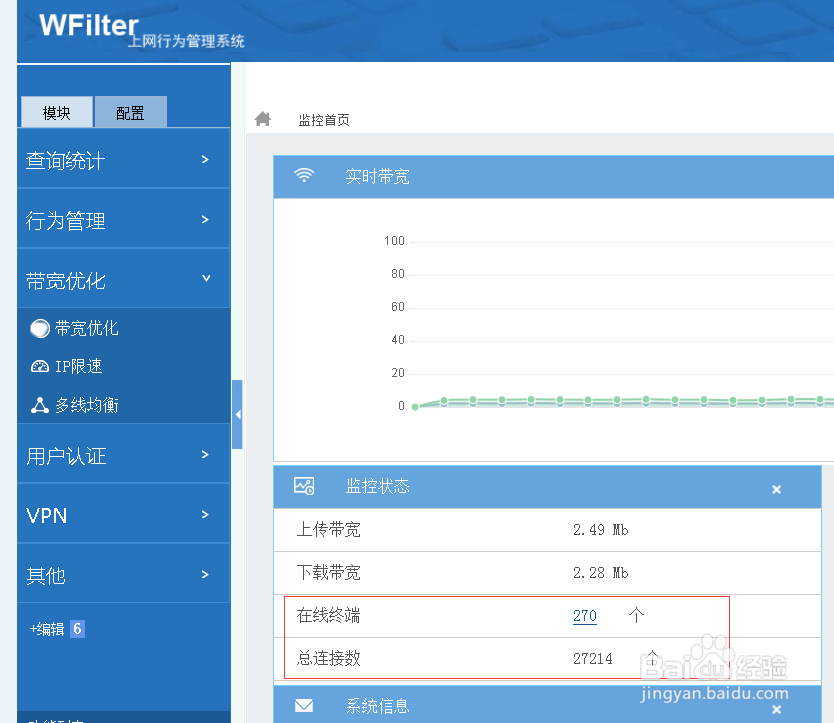Expand the 查询统计 menu
834x723 pixels.
[x=123, y=160]
